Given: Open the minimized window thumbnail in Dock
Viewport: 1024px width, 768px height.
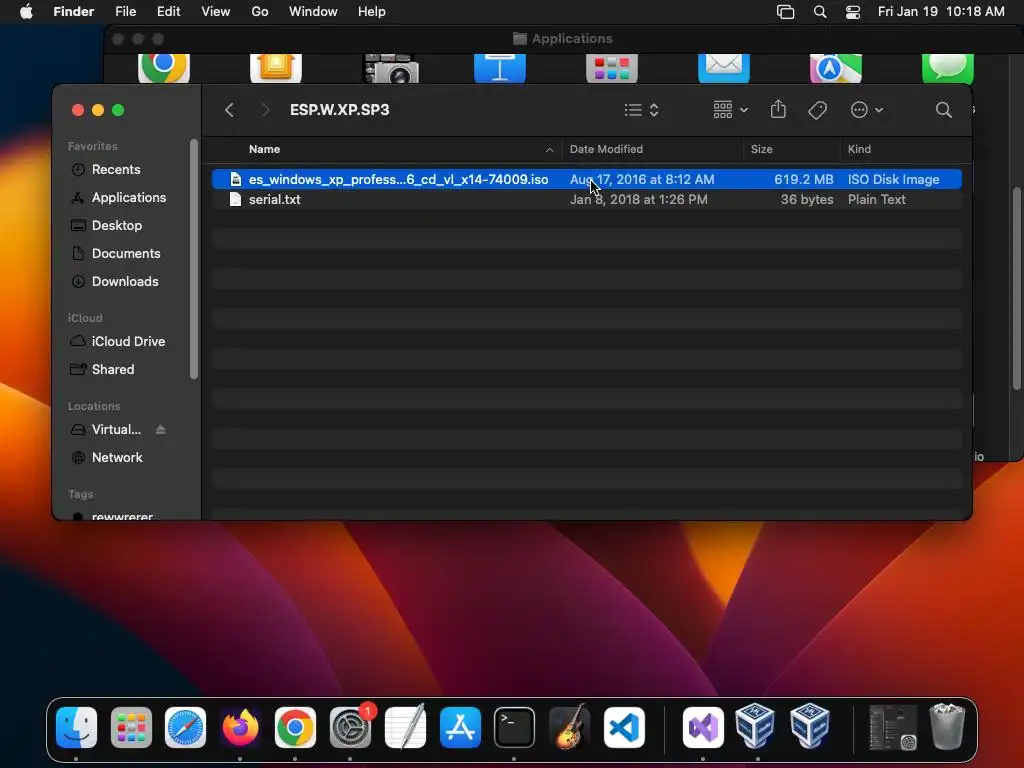Looking at the screenshot, I should tap(893, 728).
